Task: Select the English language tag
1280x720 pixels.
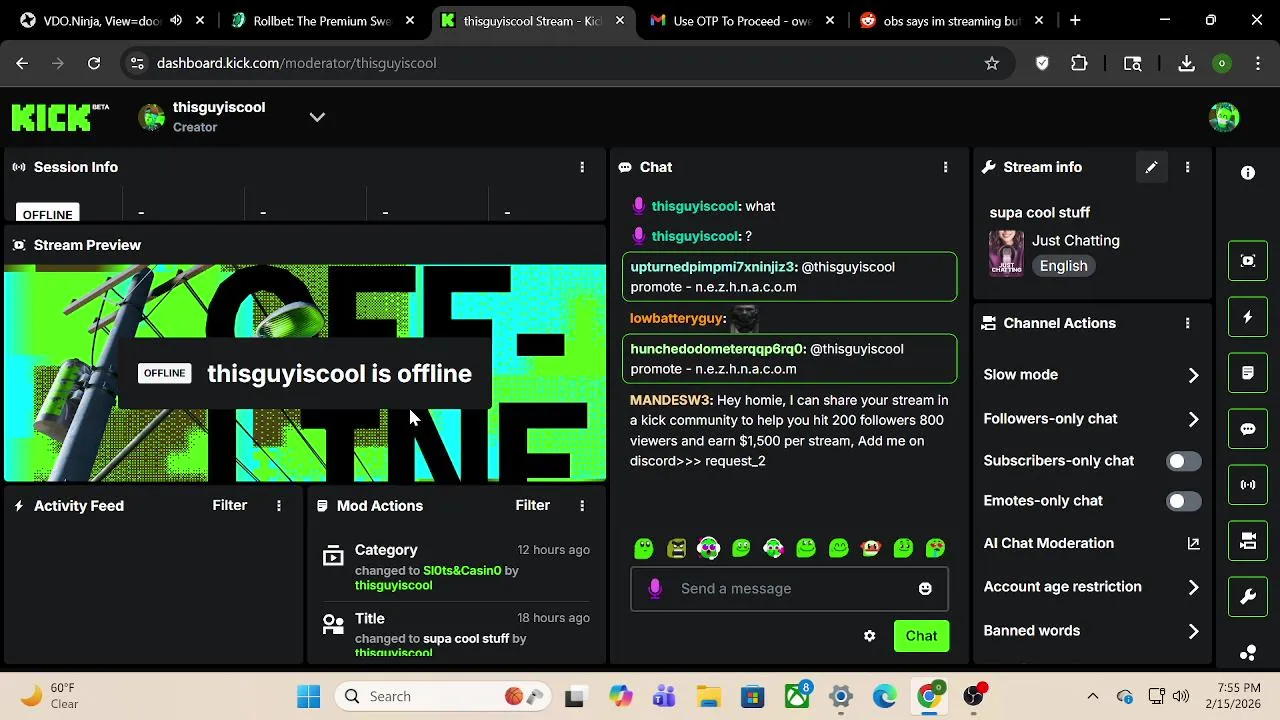Action: coord(1063,266)
